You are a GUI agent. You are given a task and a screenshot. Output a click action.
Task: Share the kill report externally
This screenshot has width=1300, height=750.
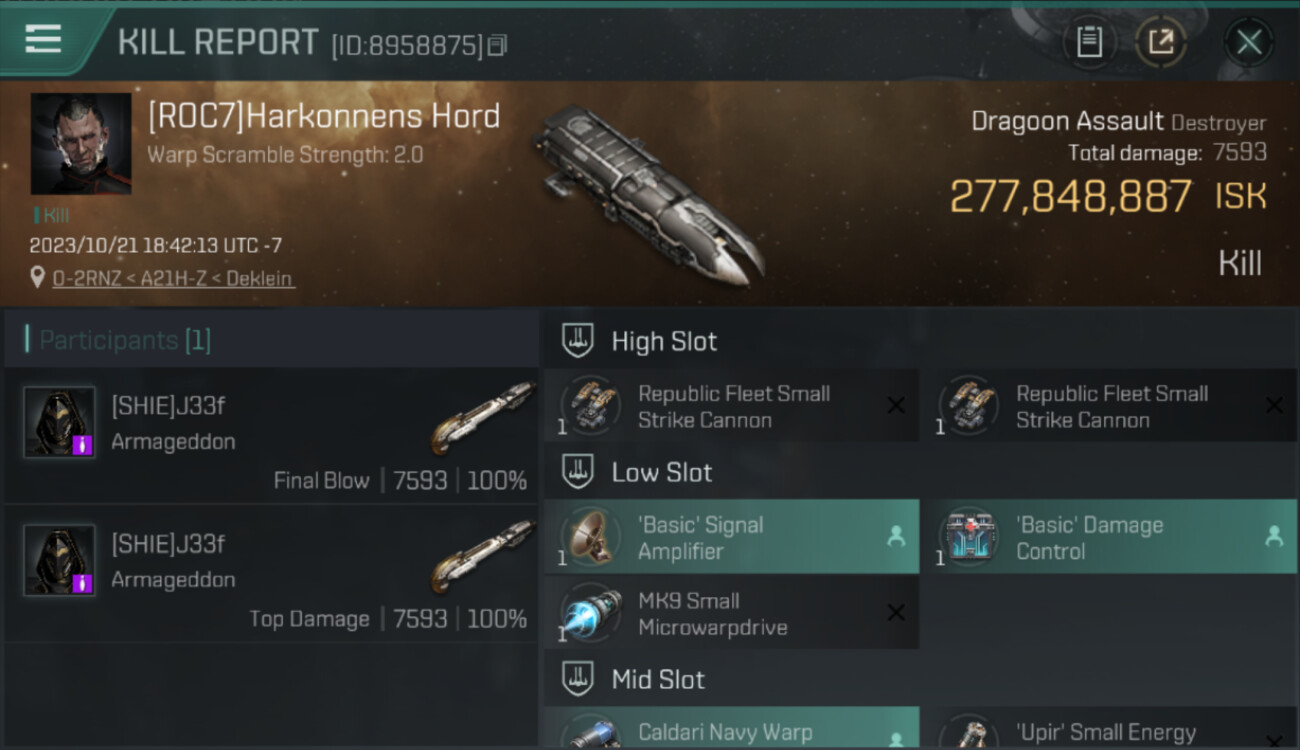click(1160, 42)
